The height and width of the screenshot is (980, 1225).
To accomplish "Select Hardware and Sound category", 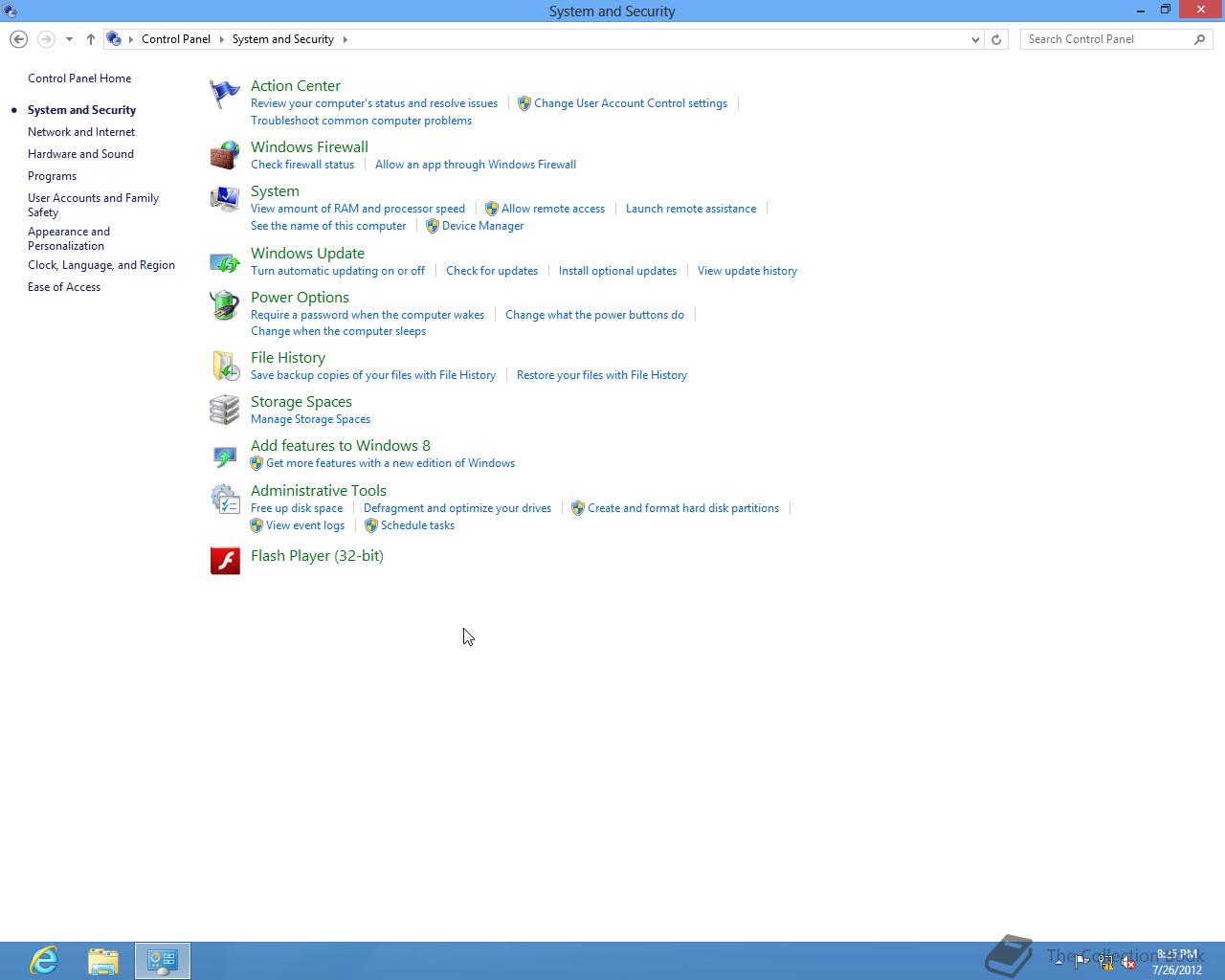I will point(80,154).
